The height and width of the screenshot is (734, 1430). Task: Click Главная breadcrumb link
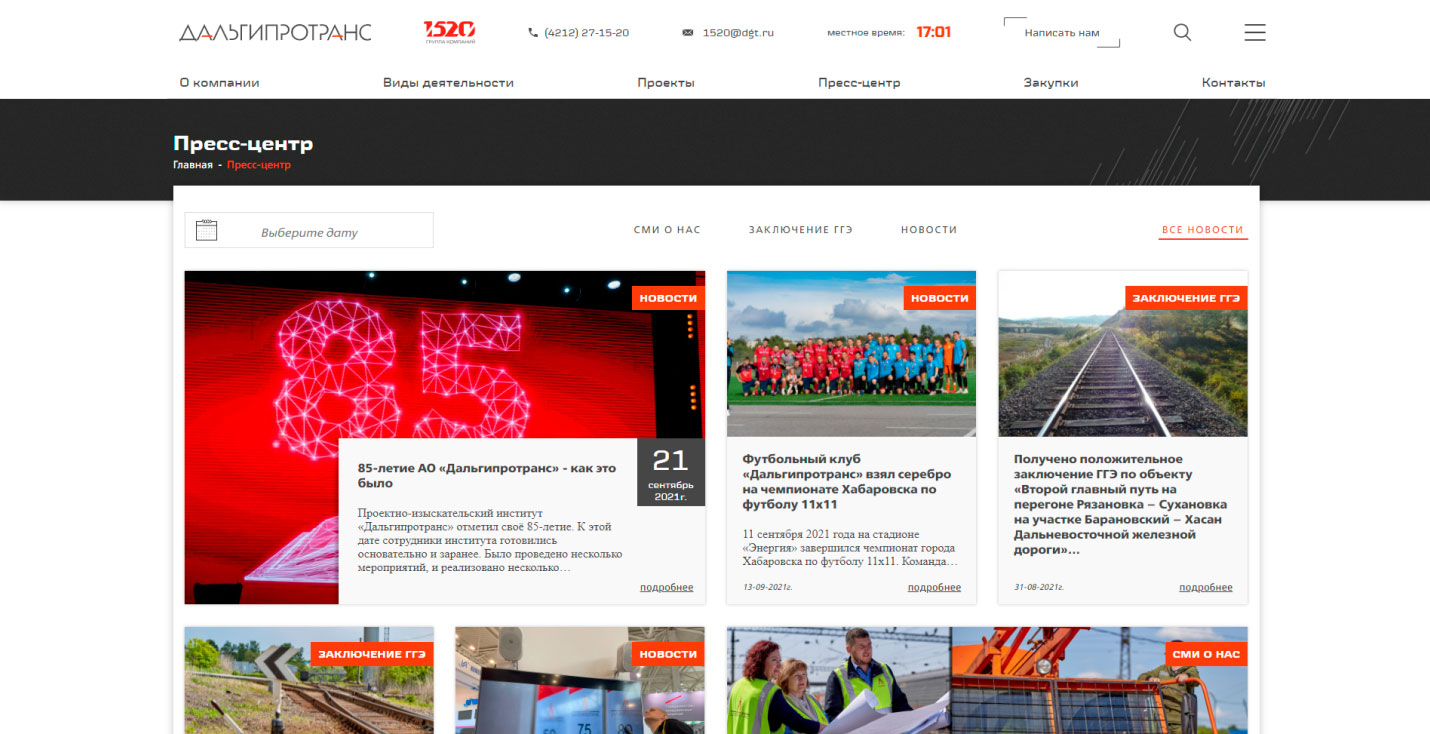coord(193,165)
